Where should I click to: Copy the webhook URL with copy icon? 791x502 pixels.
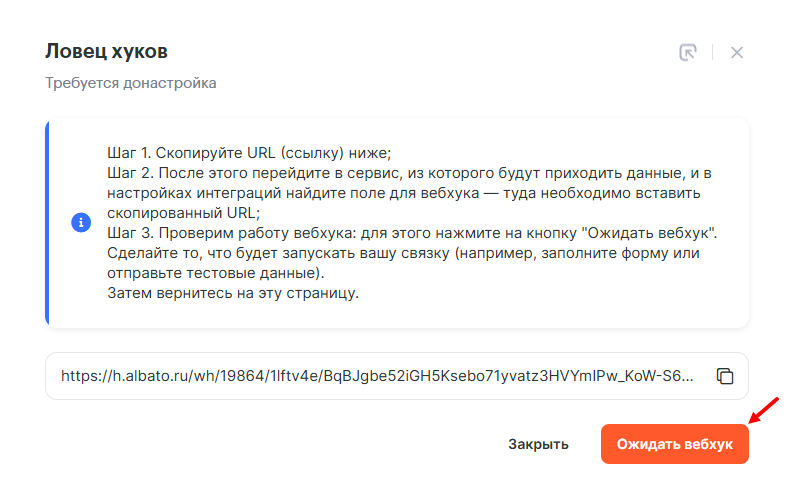tap(725, 376)
